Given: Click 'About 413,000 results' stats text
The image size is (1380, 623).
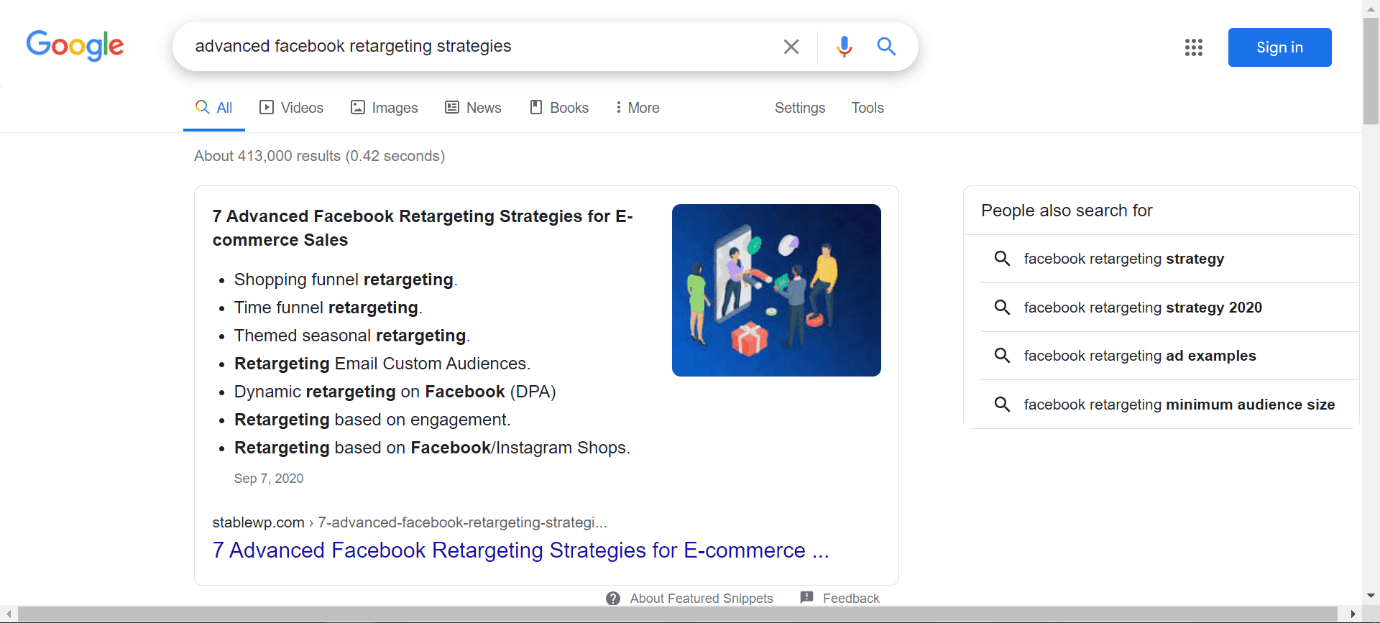Looking at the screenshot, I should (x=319, y=156).
